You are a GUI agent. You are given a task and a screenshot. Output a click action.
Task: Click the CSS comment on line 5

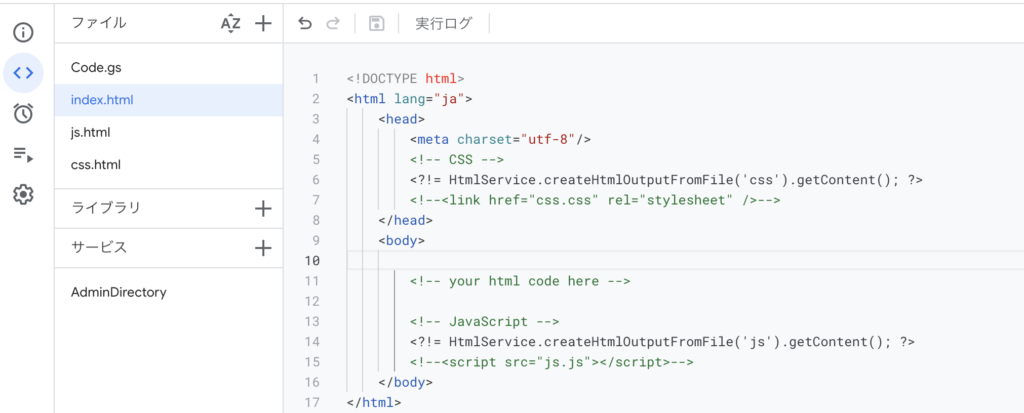(457, 160)
